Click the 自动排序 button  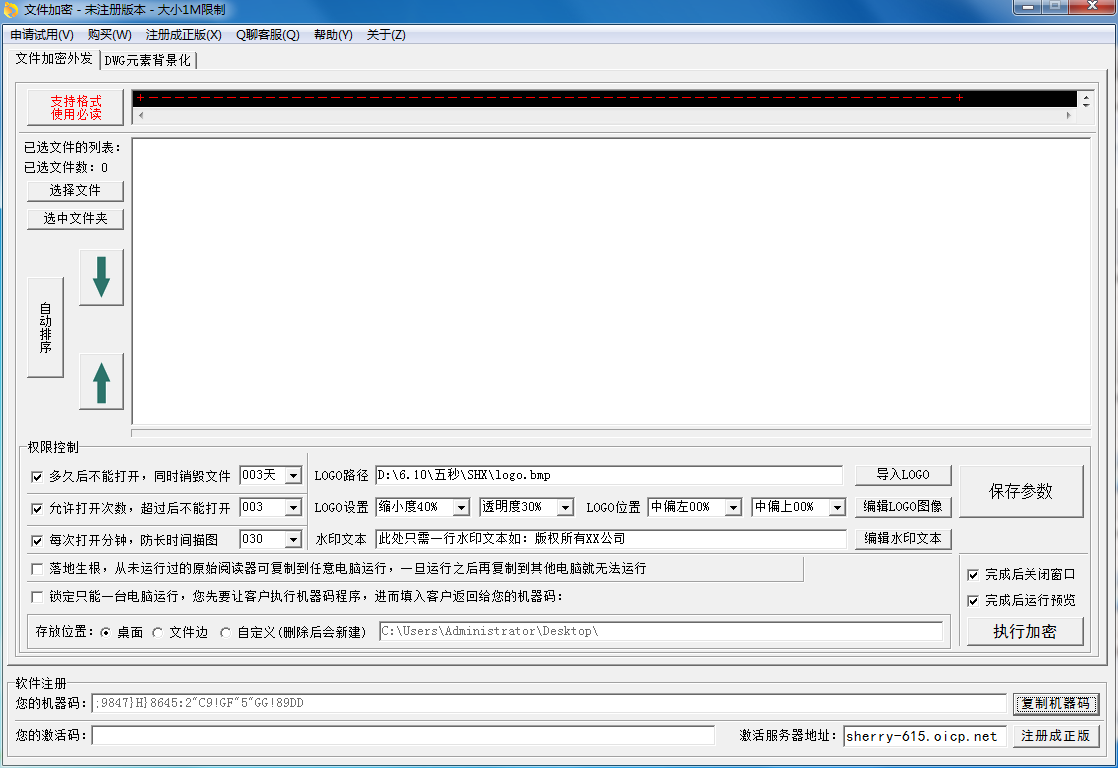coord(46,327)
